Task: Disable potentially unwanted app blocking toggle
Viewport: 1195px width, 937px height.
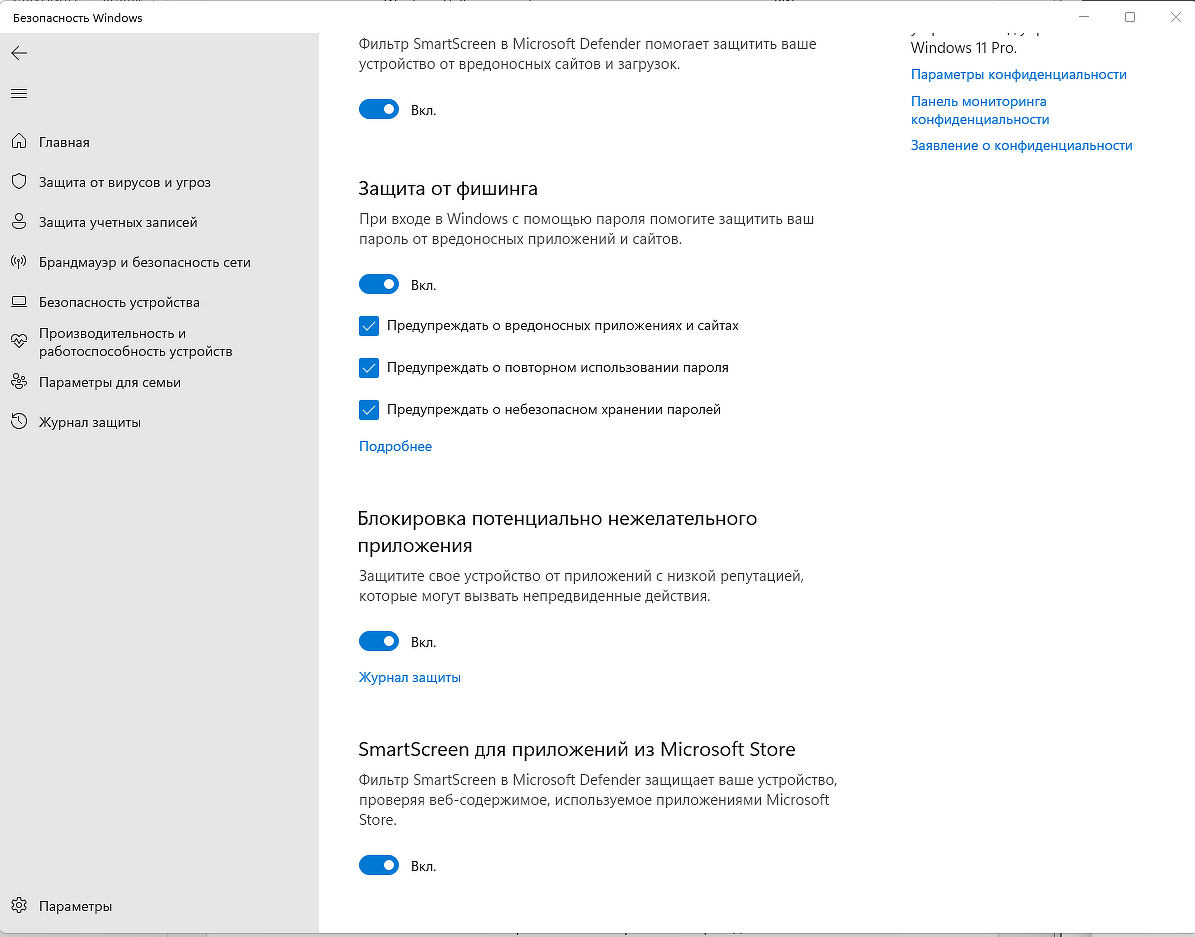Action: tap(379, 642)
